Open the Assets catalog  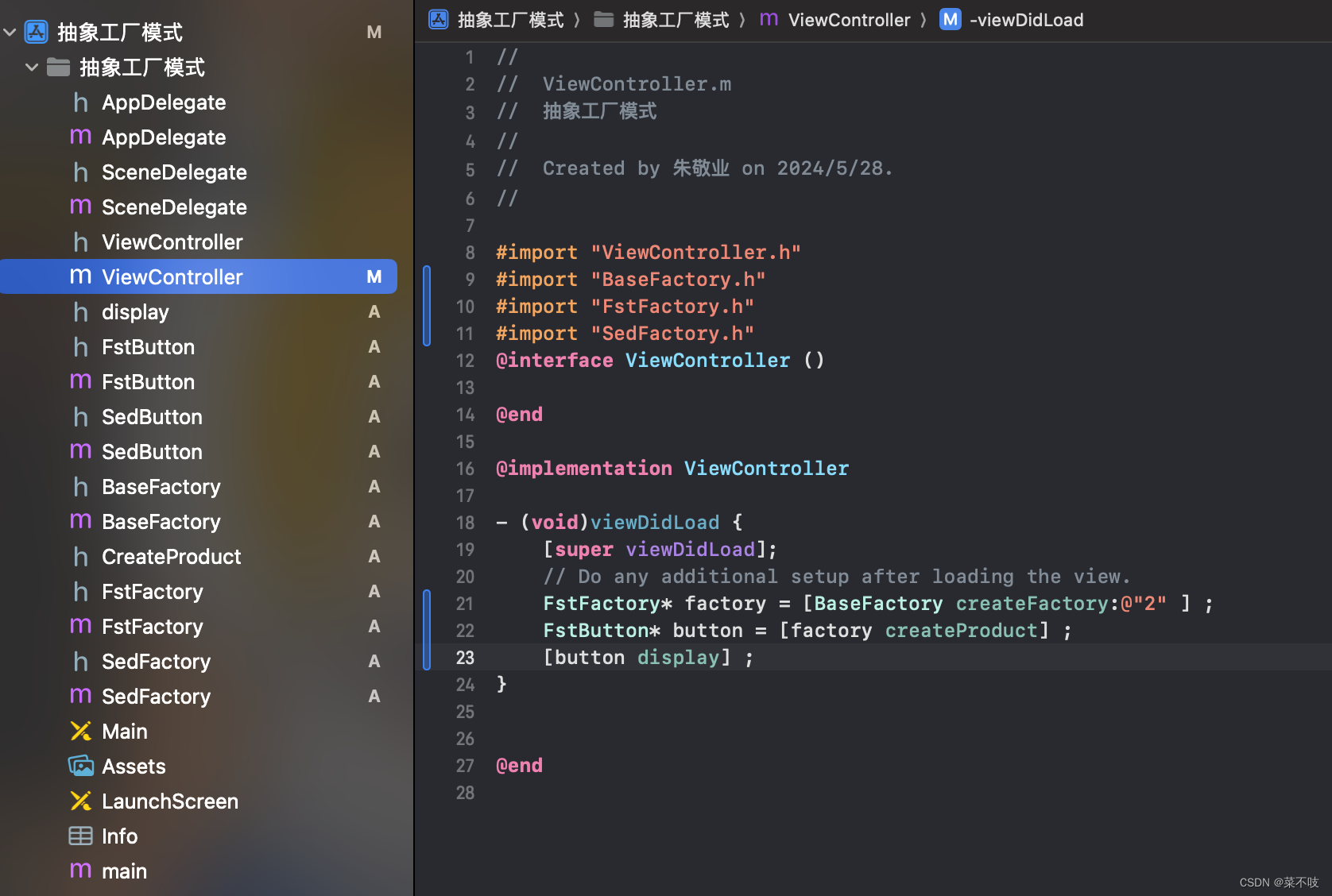[x=134, y=767]
